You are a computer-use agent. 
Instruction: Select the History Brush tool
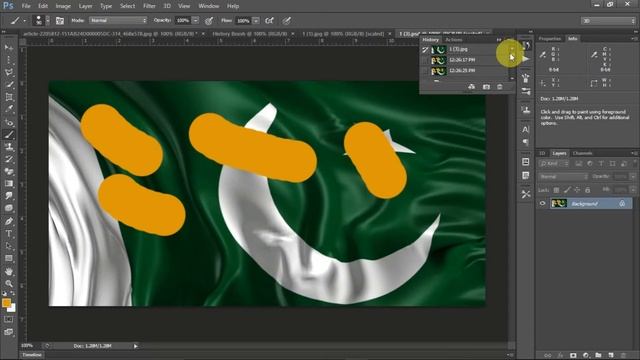click(x=9, y=159)
